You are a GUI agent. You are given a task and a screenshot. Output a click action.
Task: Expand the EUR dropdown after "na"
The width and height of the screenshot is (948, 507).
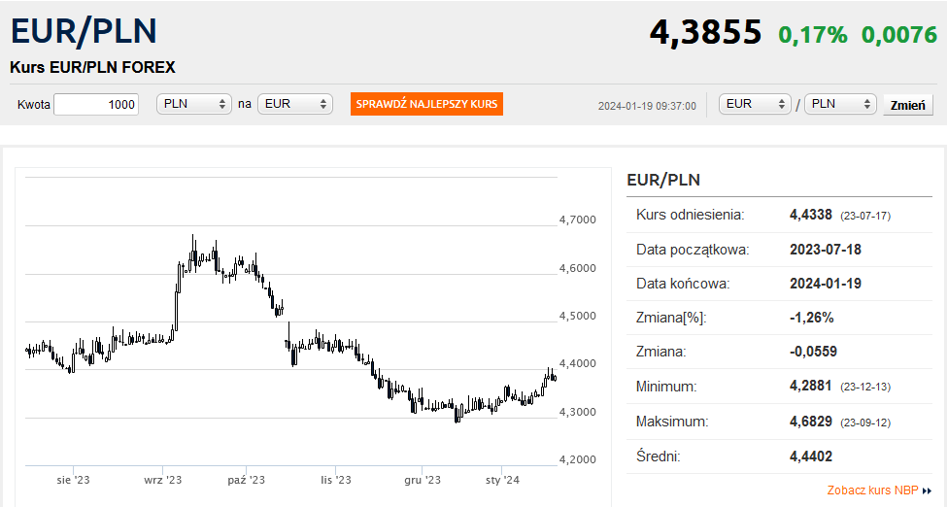pos(295,104)
